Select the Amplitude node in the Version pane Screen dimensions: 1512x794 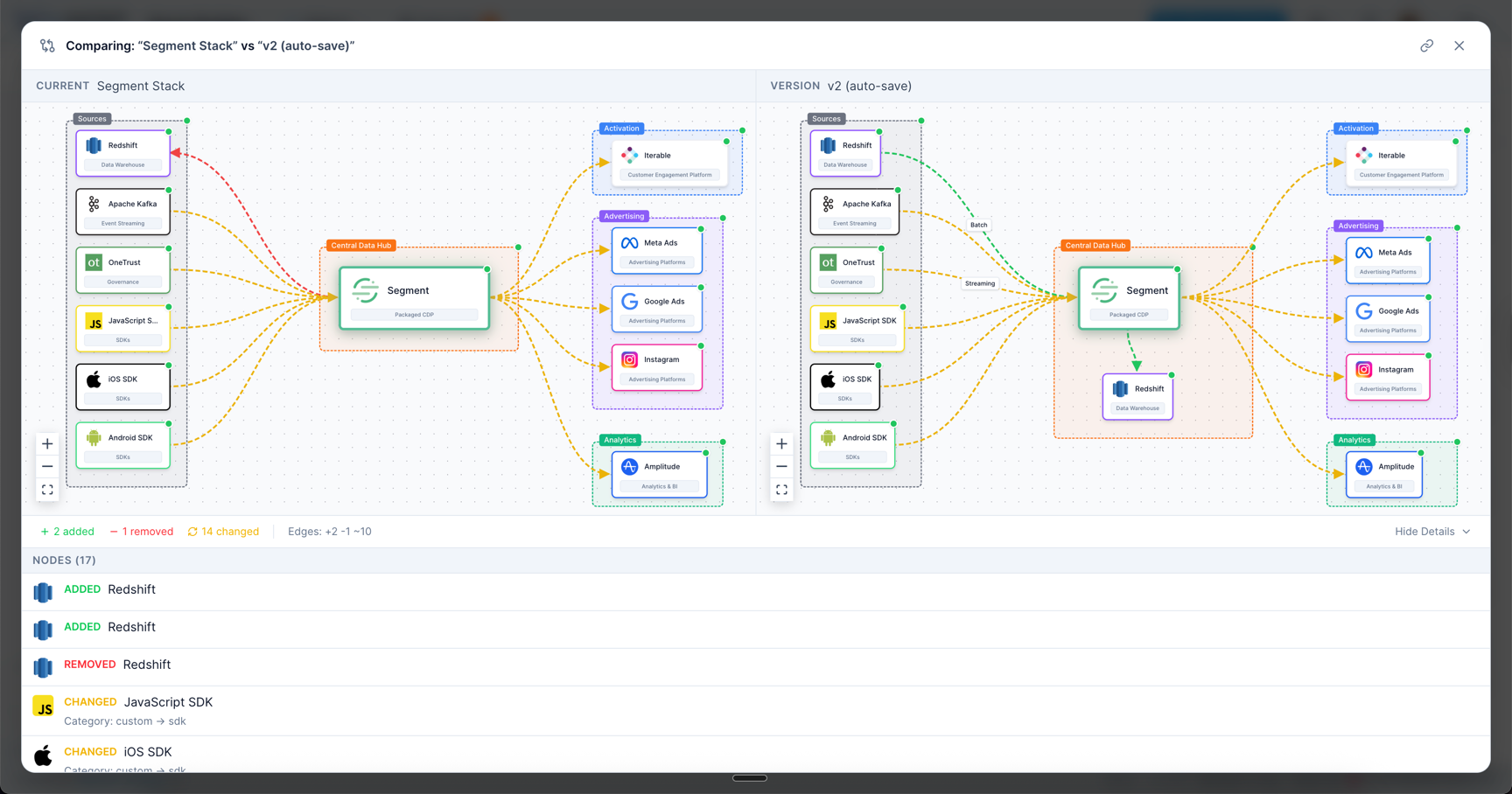(1384, 475)
